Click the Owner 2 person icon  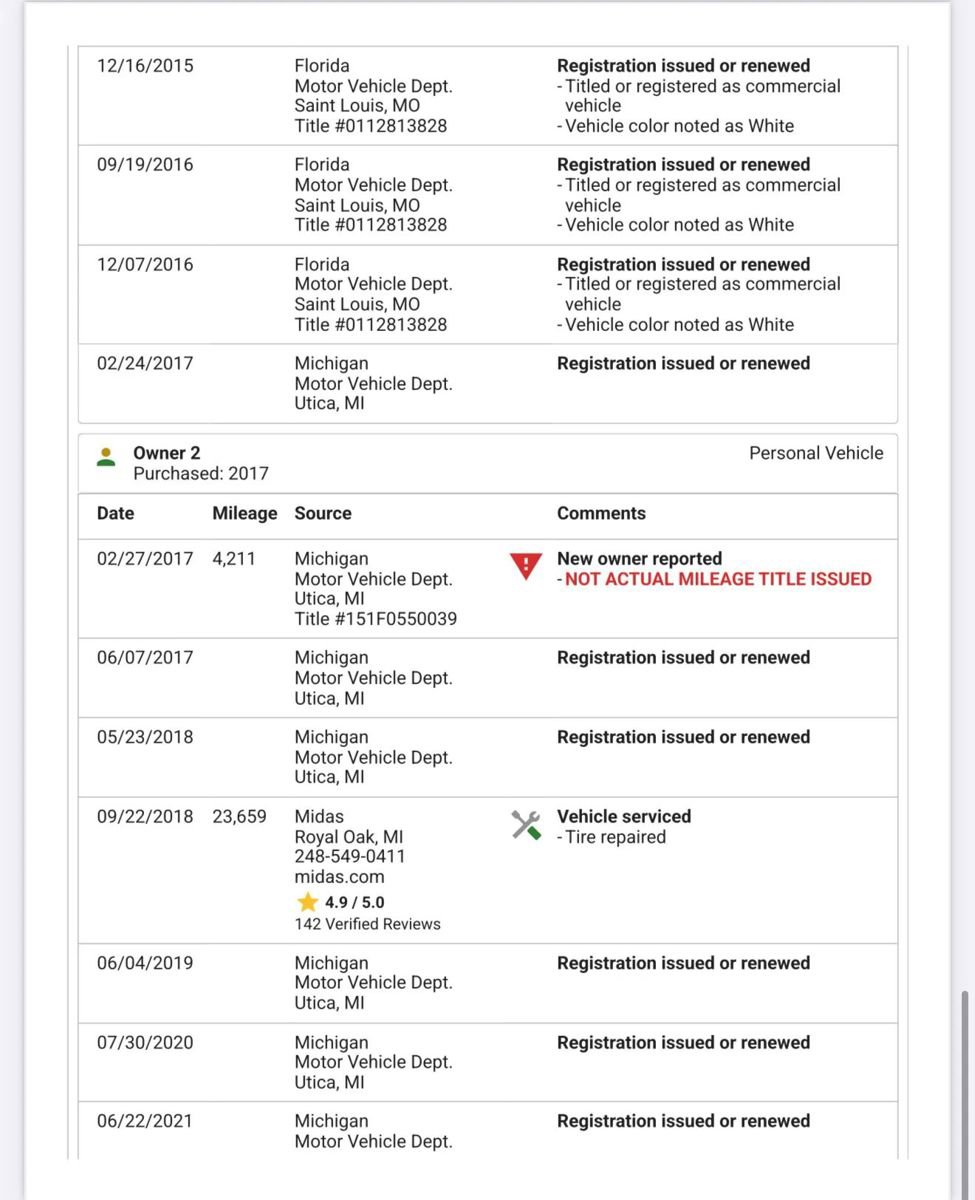(106, 458)
